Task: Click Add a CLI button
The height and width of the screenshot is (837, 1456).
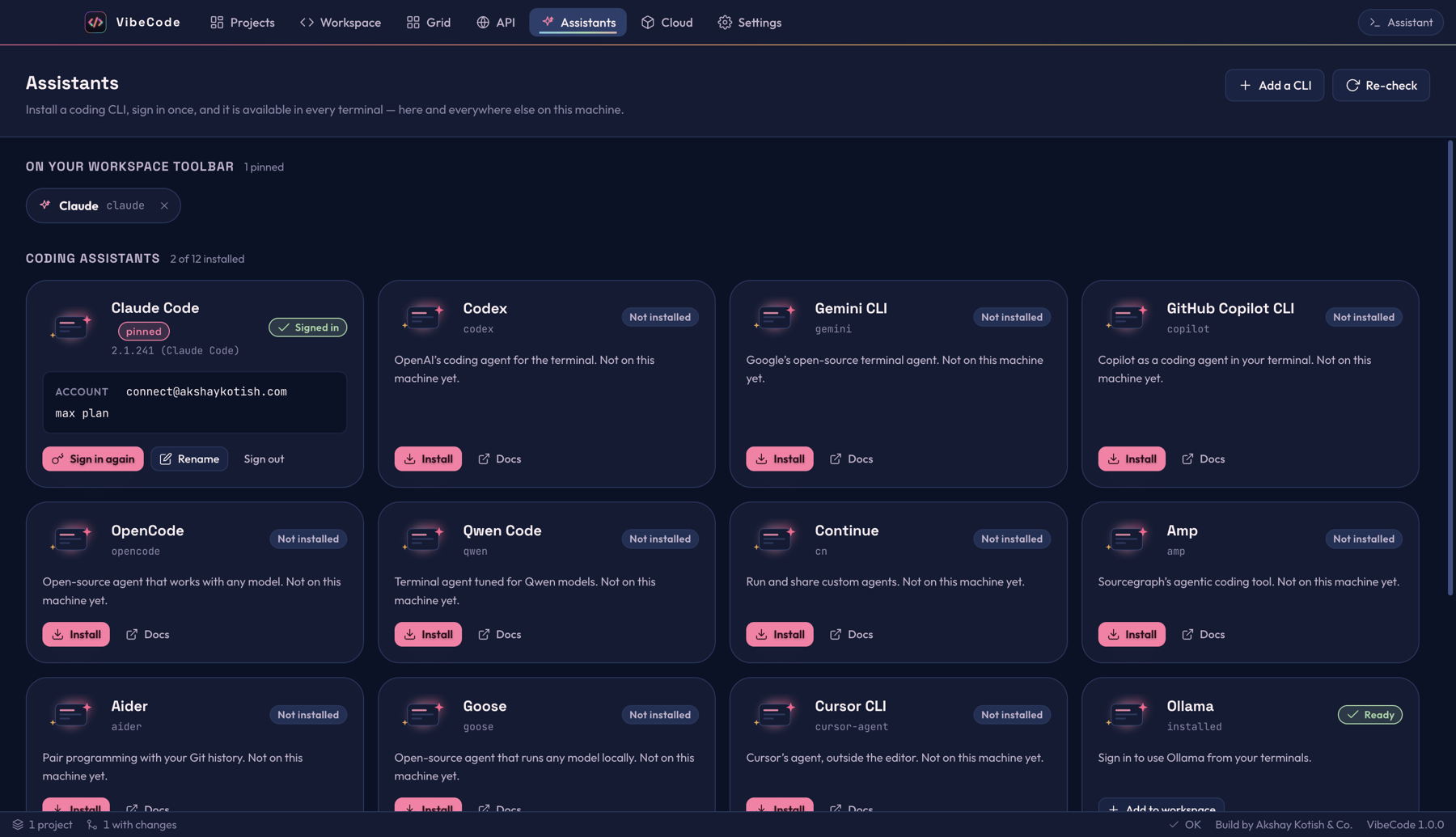Action: pyautogui.click(x=1274, y=85)
